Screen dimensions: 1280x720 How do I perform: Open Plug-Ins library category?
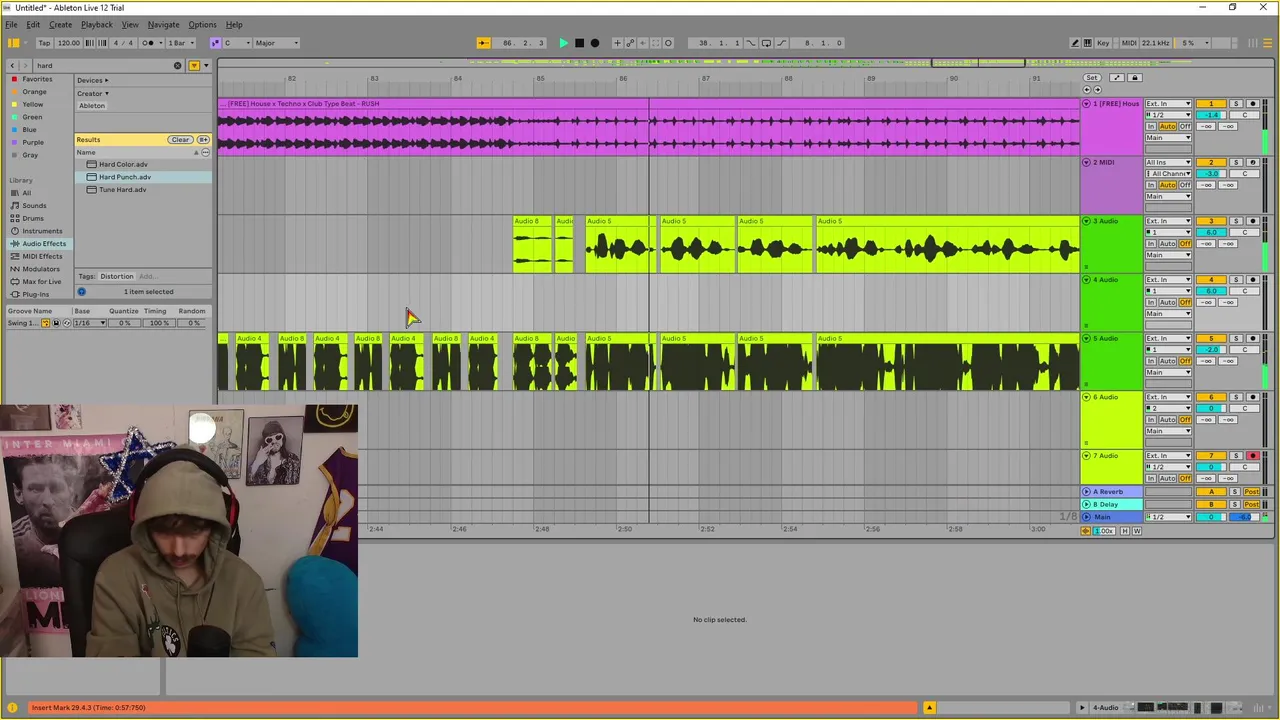(x=35, y=294)
